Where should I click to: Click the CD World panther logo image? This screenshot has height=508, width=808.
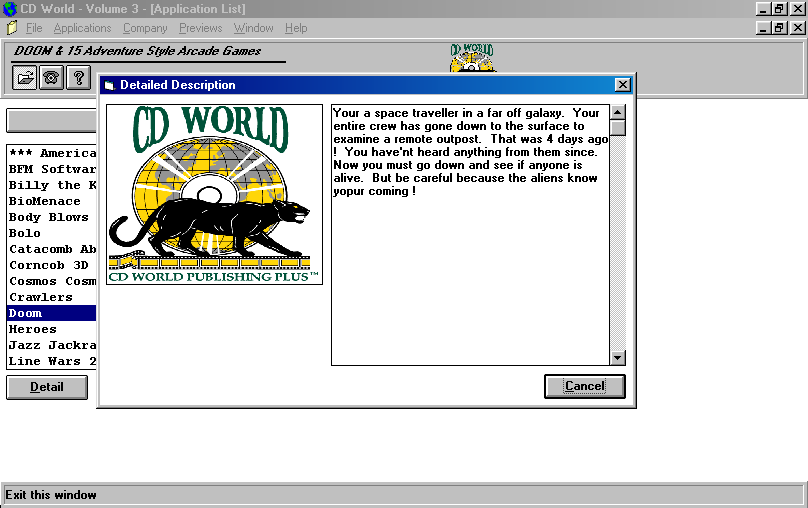pyautogui.click(x=214, y=195)
